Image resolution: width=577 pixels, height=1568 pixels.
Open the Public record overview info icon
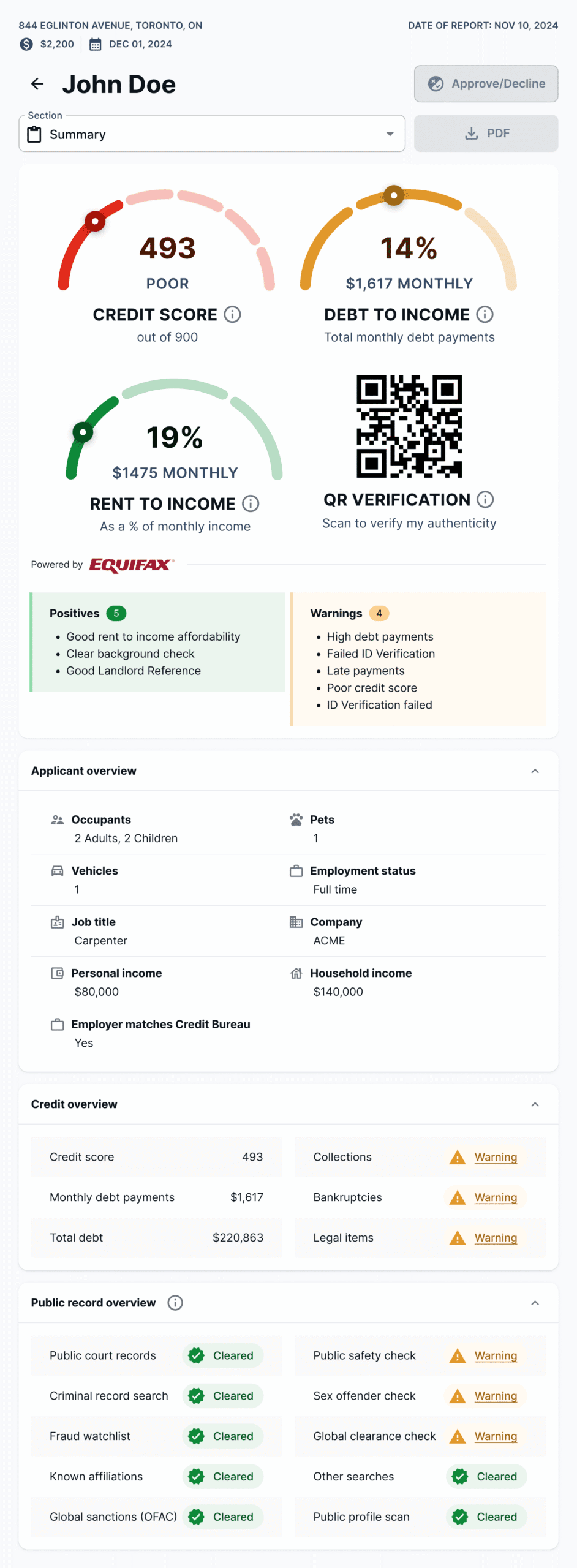click(175, 1303)
